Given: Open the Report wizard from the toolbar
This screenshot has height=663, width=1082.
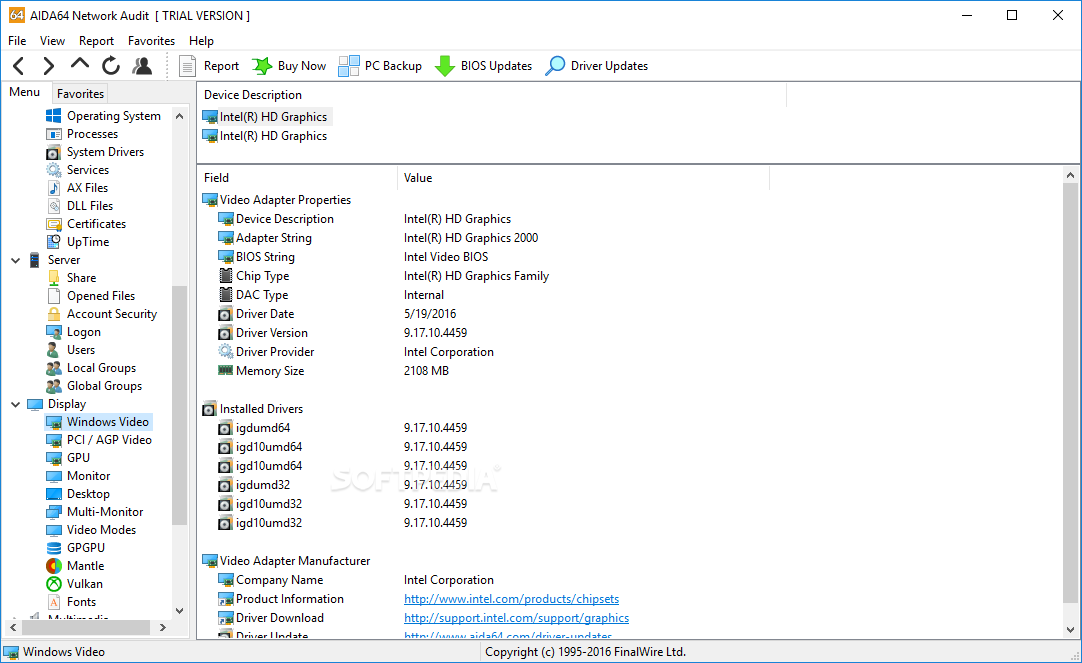Looking at the screenshot, I should 209,66.
